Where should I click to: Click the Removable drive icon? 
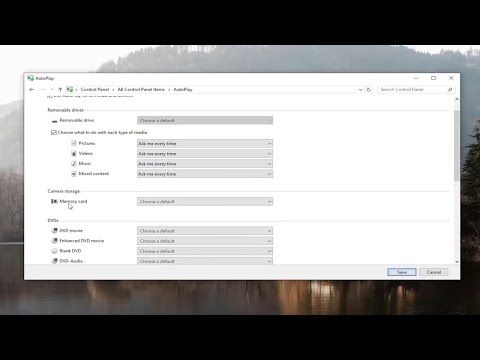pyautogui.click(x=54, y=121)
